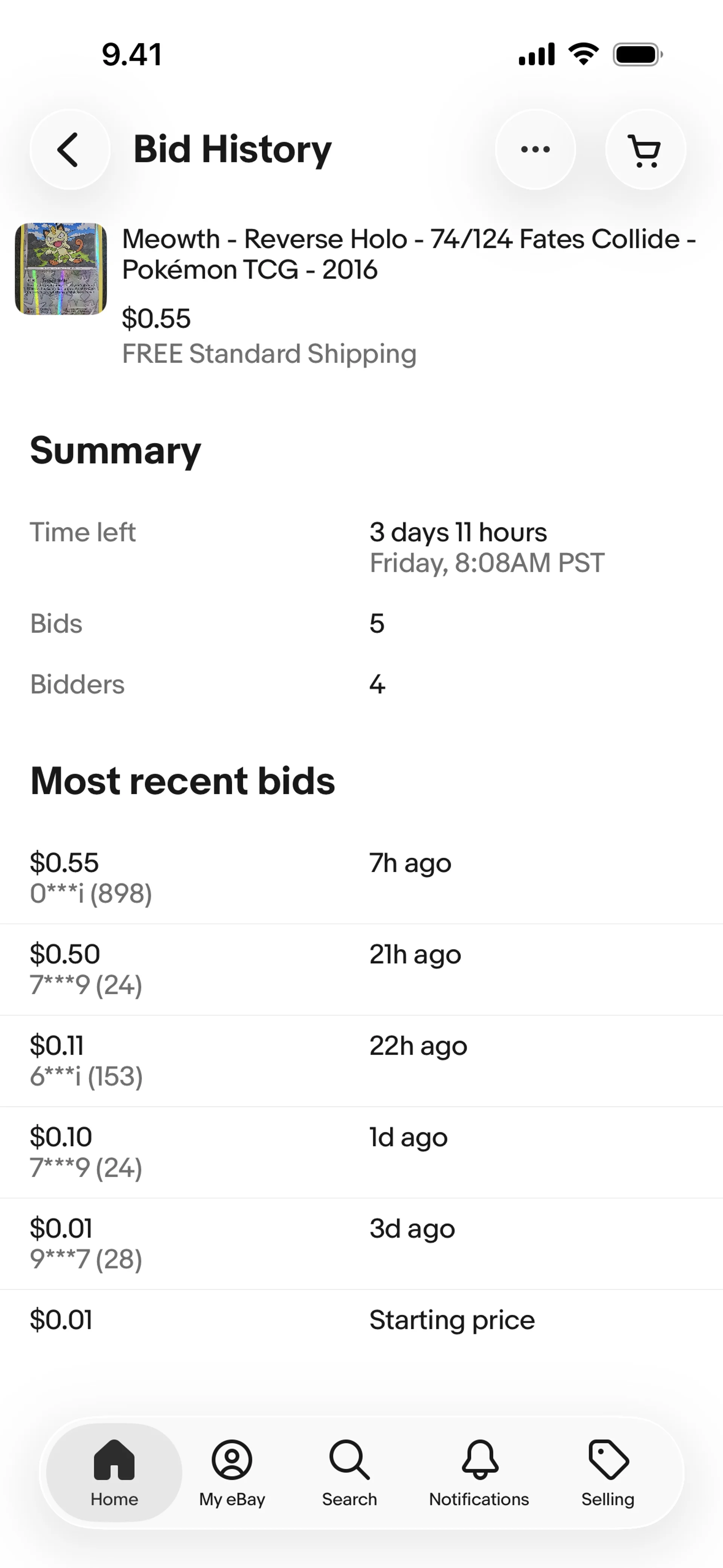This screenshot has height=1568, width=723.
Task: Open the Meowth card thumbnail image
Action: coord(61,269)
